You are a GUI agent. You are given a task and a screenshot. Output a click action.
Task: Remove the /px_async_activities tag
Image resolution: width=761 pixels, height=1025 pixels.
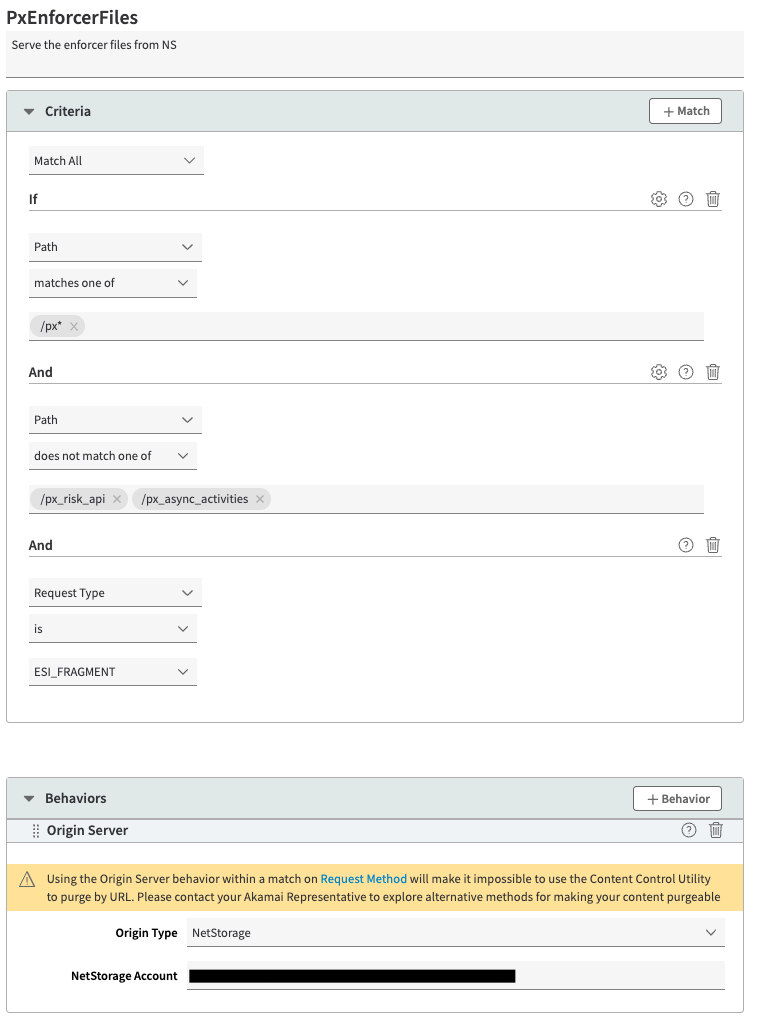coord(260,499)
